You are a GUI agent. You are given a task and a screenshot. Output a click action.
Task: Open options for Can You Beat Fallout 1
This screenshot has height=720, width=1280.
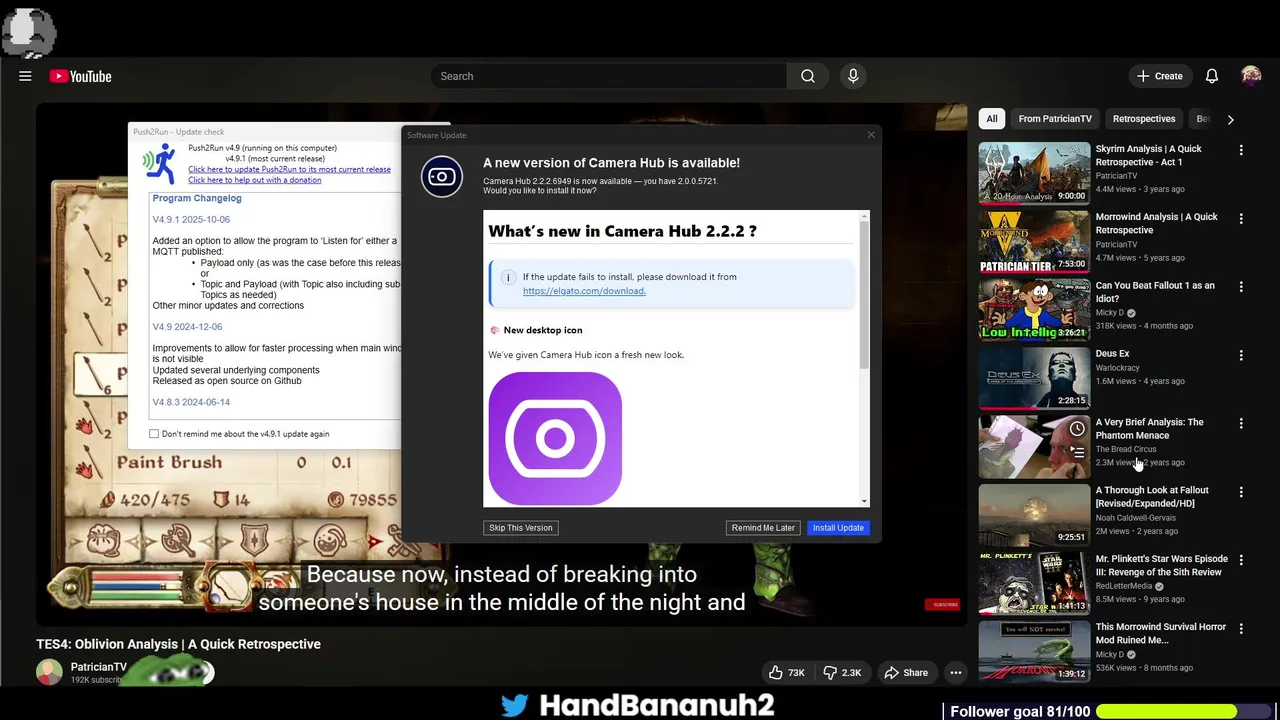click(1241, 286)
